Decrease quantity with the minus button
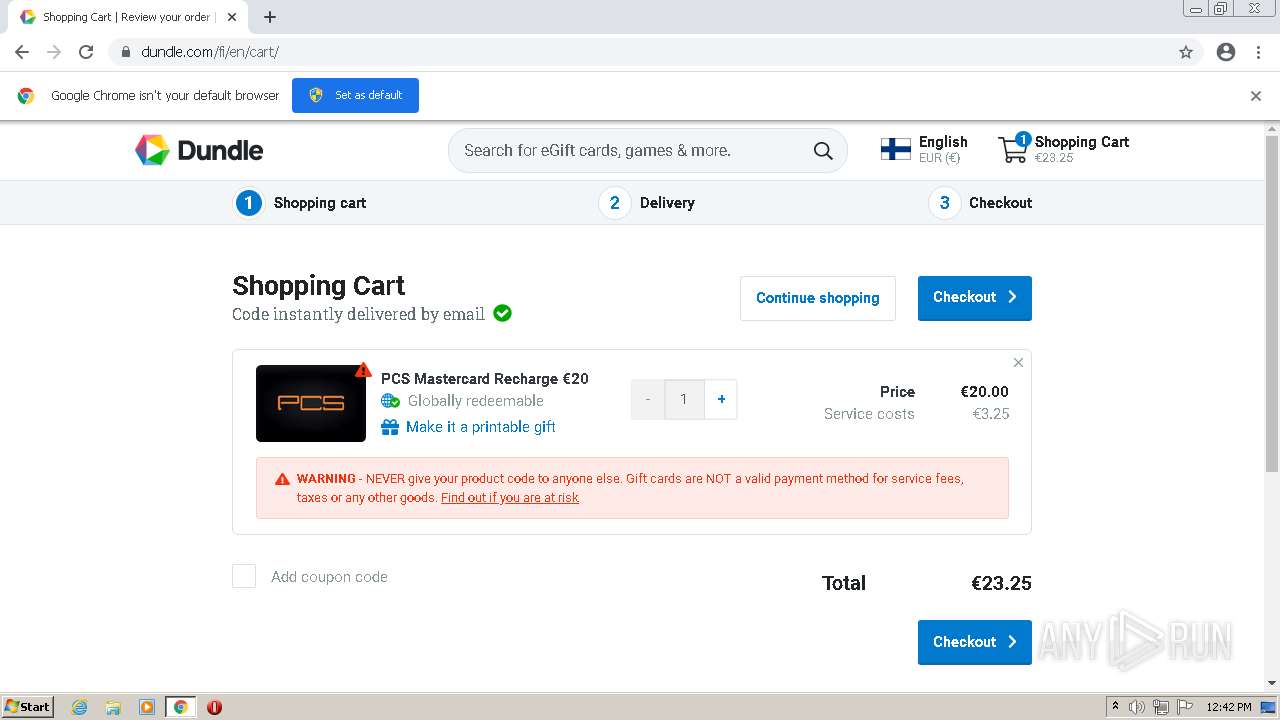This screenshot has width=1280, height=720. tap(648, 399)
